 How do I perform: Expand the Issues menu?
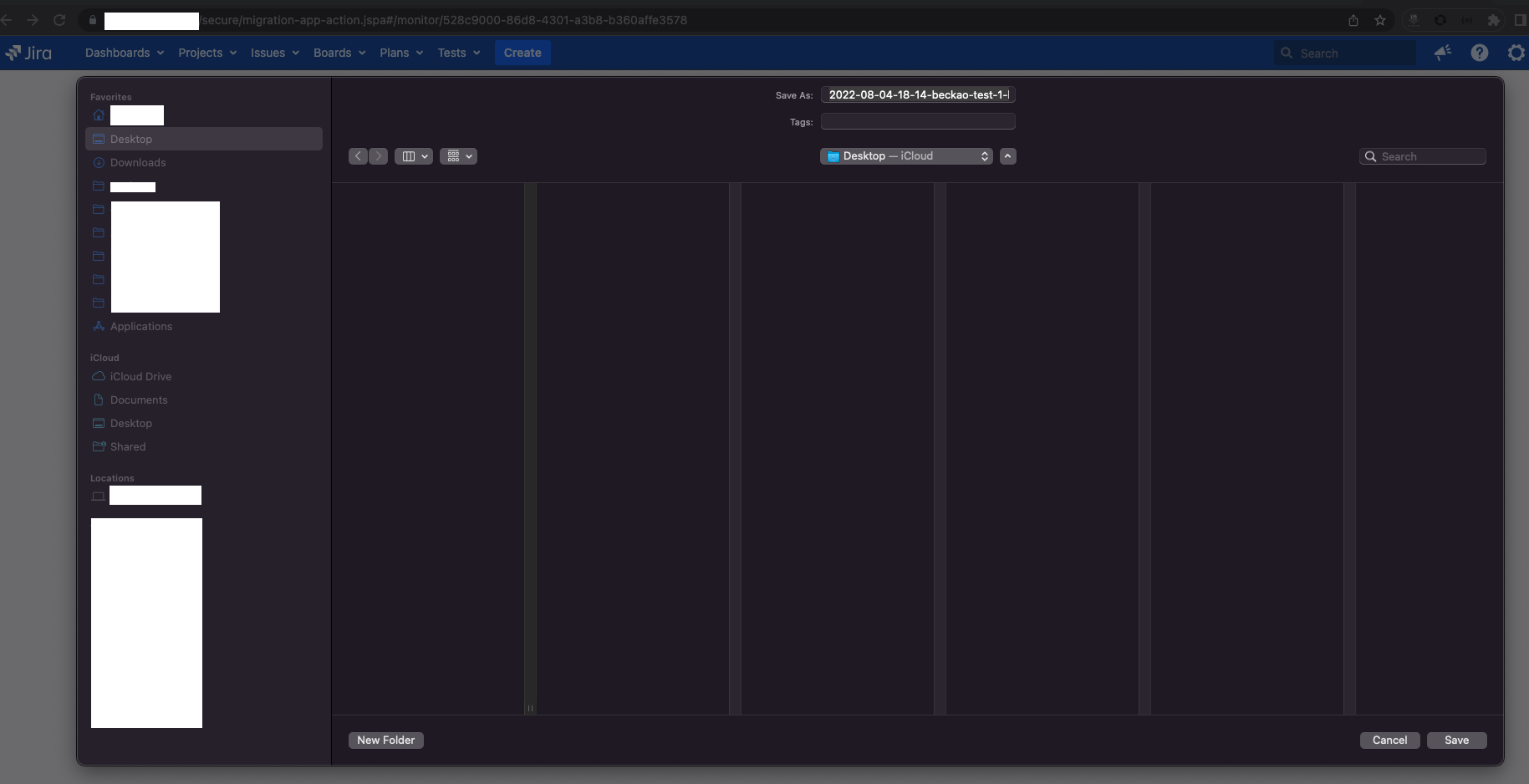(275, 53)
